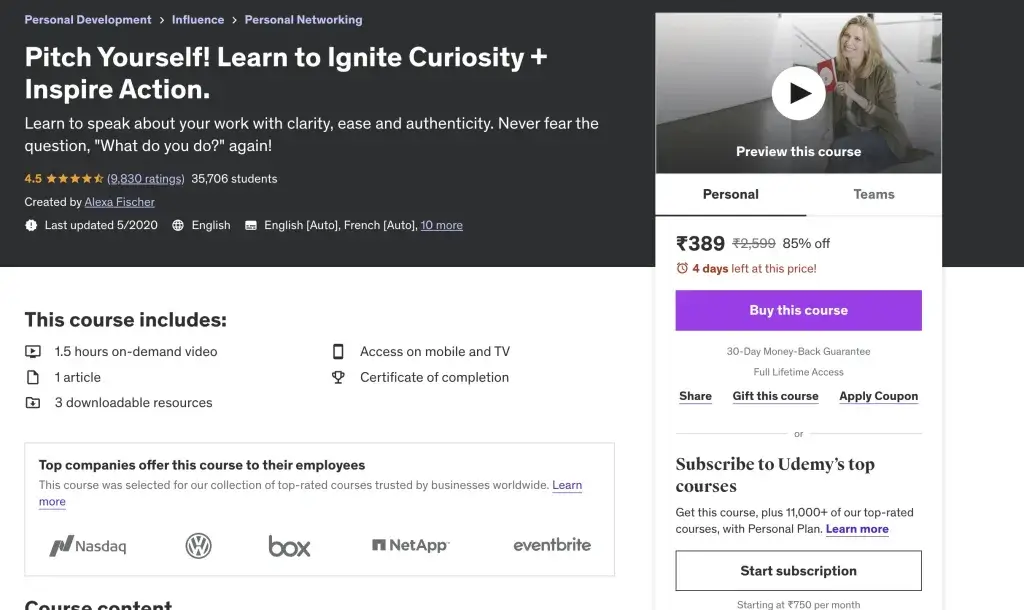This screenshot has width=1024, height=610.
Task: Click the box company logo
Action: (289, 546)
